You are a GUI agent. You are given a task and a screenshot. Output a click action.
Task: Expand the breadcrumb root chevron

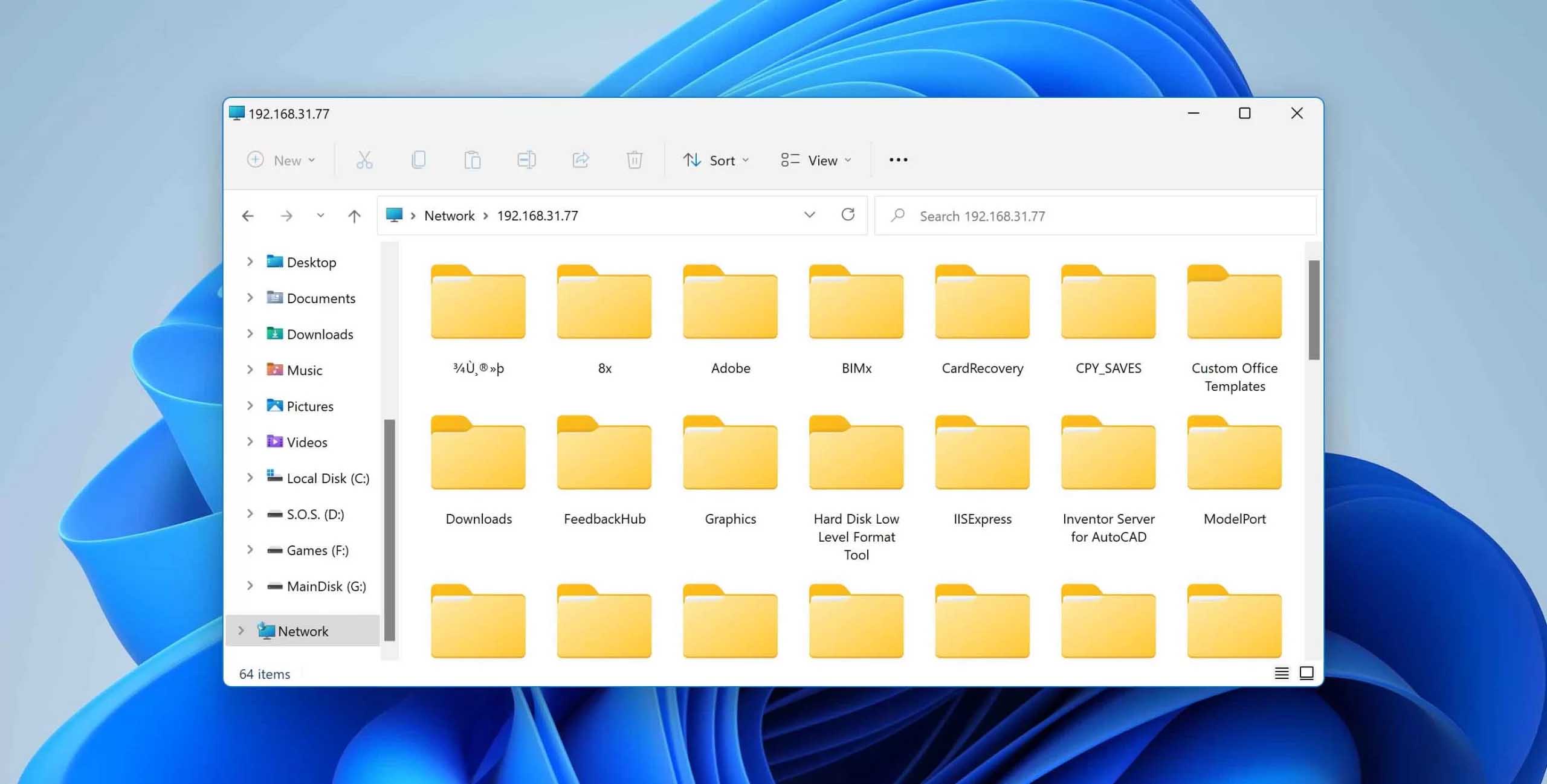point(413,216)
